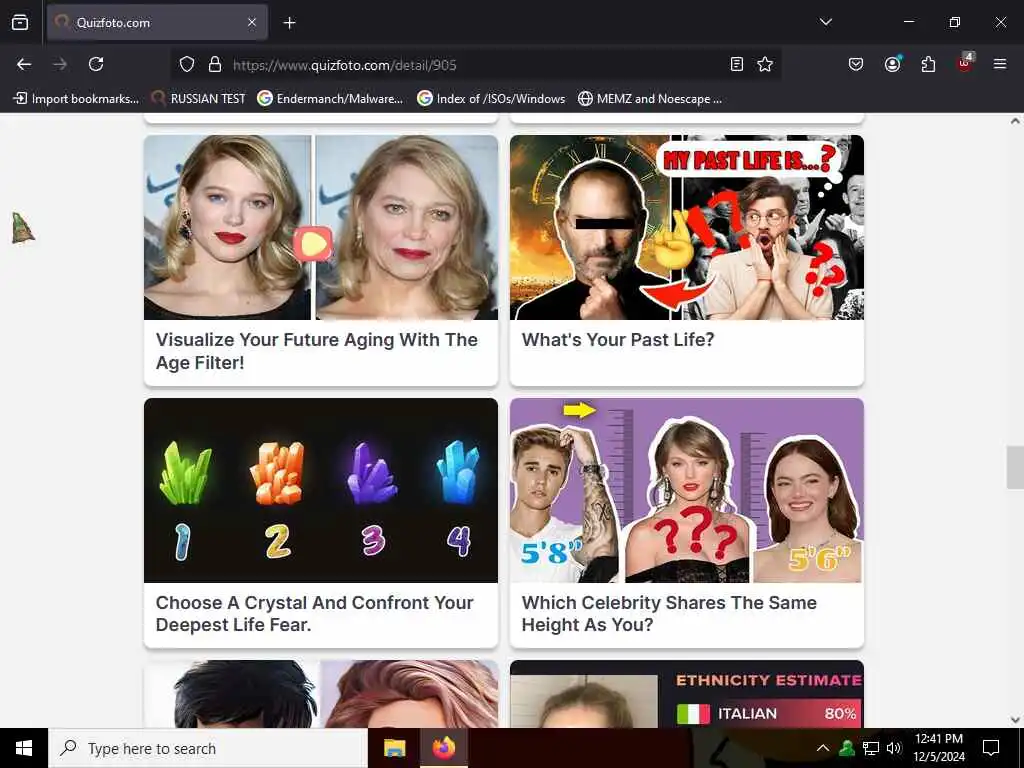Open the Windows Start menu

24,748
